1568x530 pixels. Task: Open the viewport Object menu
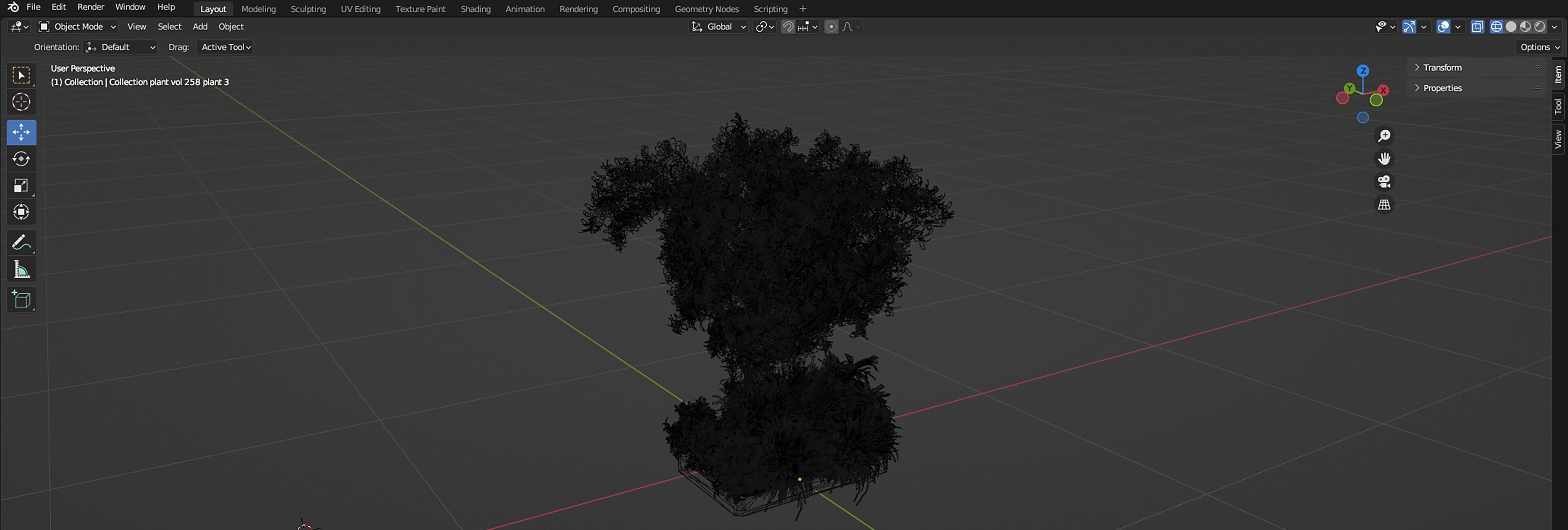click(x=231, y=27)
